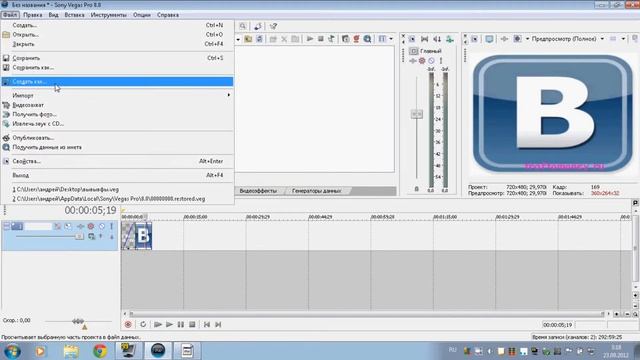
Task: Toggle external monitor preview icon
Action: click(x=489, y=39)
